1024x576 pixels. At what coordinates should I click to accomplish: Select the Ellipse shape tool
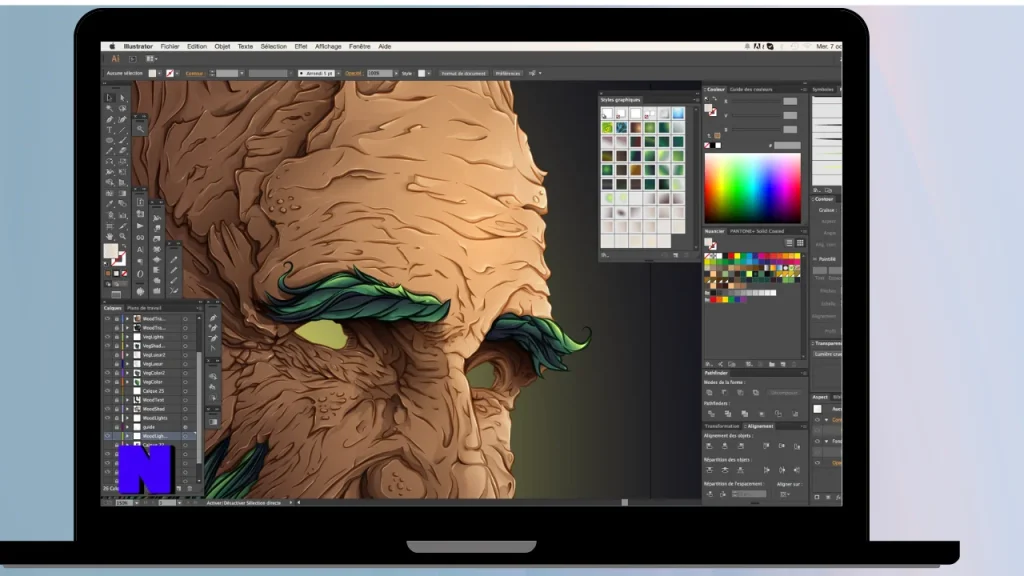click(110, 140)
